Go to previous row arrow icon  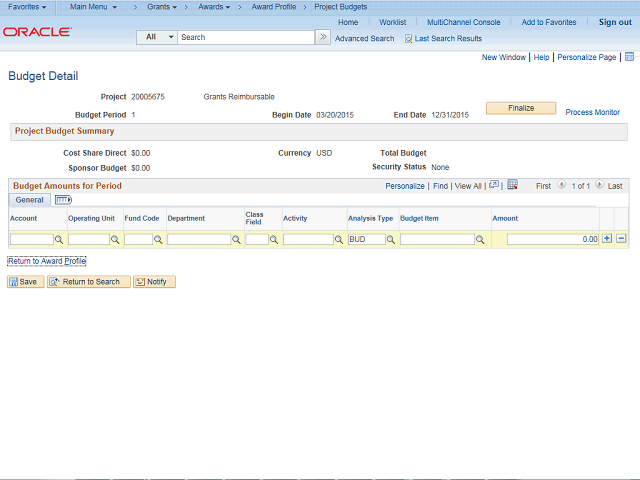point(562,185)
